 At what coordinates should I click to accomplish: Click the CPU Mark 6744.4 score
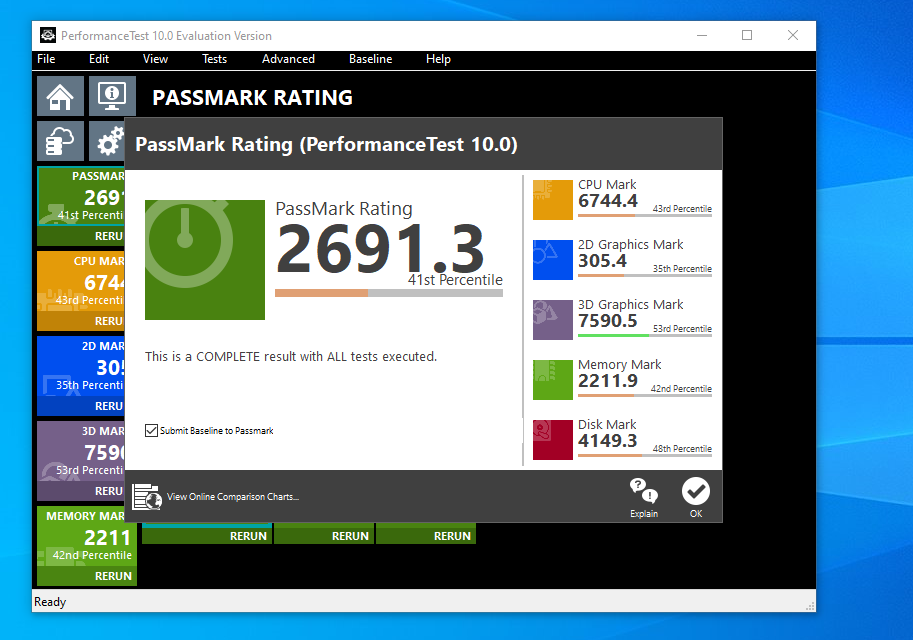(608, 201)
